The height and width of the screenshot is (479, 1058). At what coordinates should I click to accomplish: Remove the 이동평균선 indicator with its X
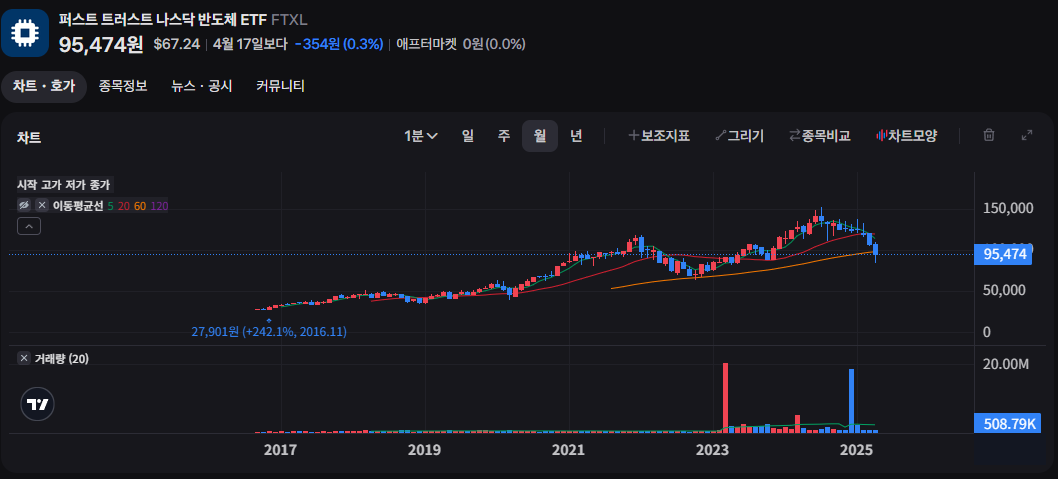point(43,206)
